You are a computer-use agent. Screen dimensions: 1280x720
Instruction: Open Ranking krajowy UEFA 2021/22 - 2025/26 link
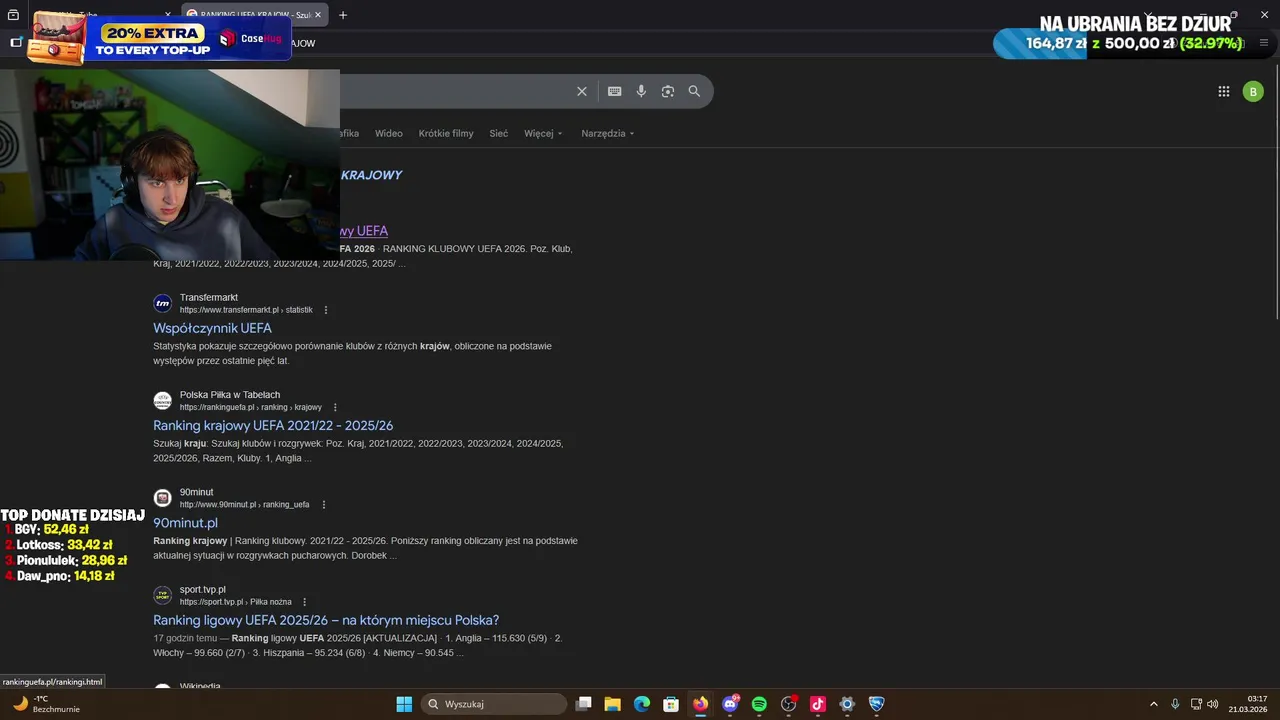273,425
